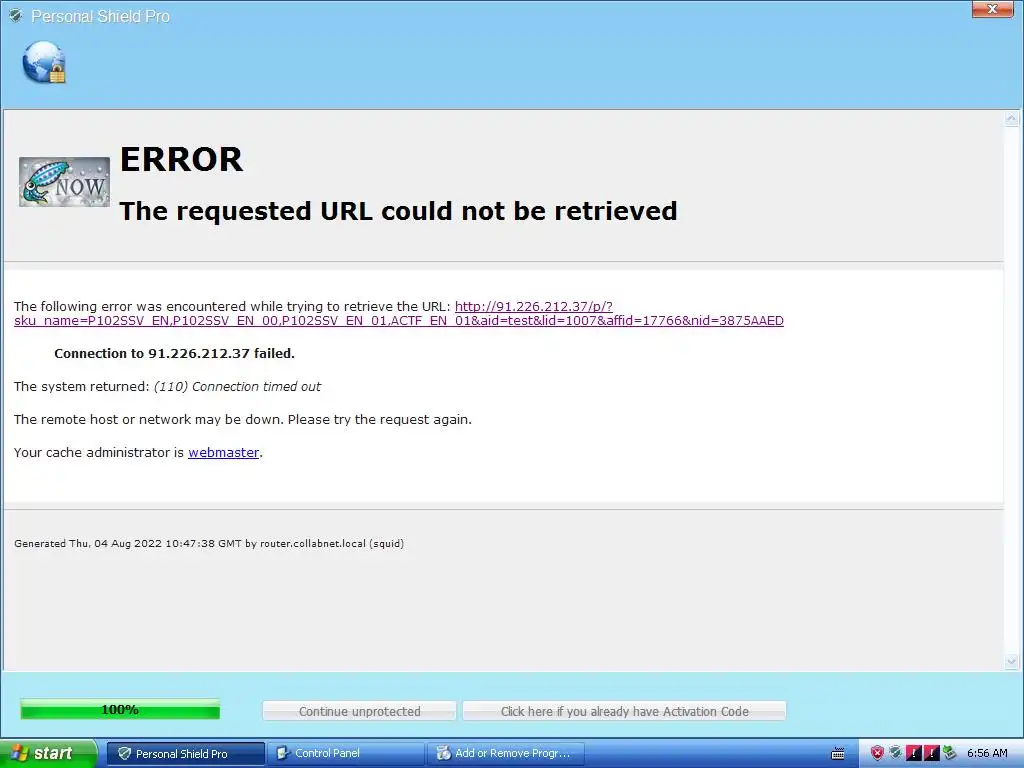This screenshot has height=768, width=1024.
Task: Click 'Connection to 91.226.212.37 failed.' text
Action: 174,353
